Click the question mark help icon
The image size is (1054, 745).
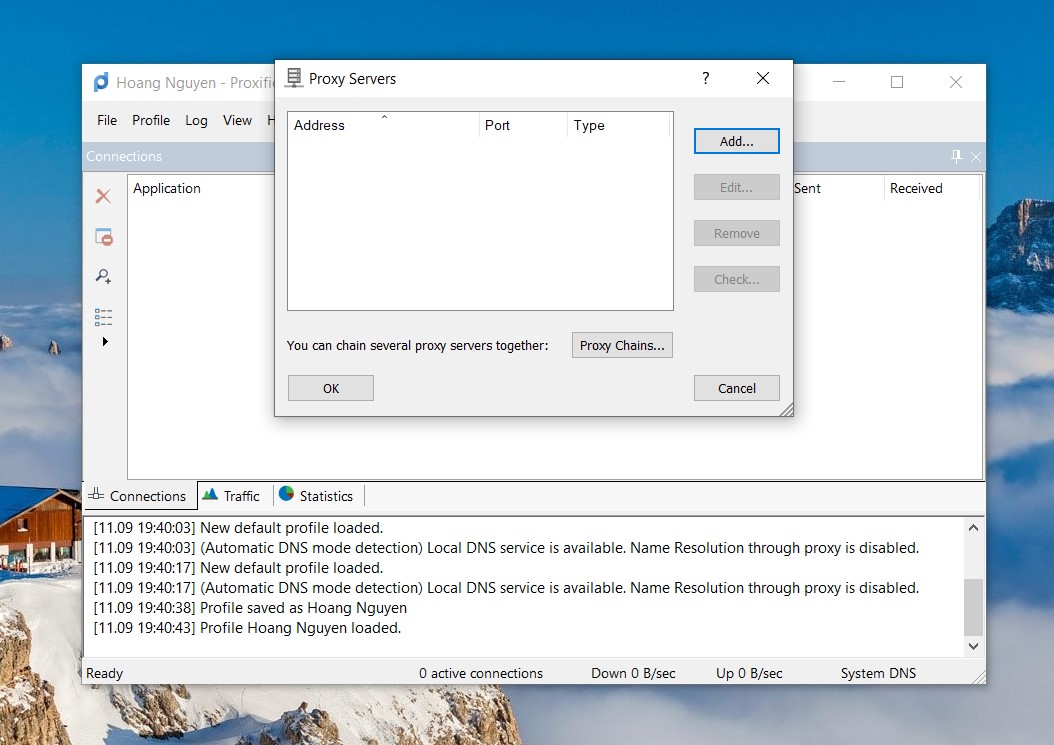706,78
